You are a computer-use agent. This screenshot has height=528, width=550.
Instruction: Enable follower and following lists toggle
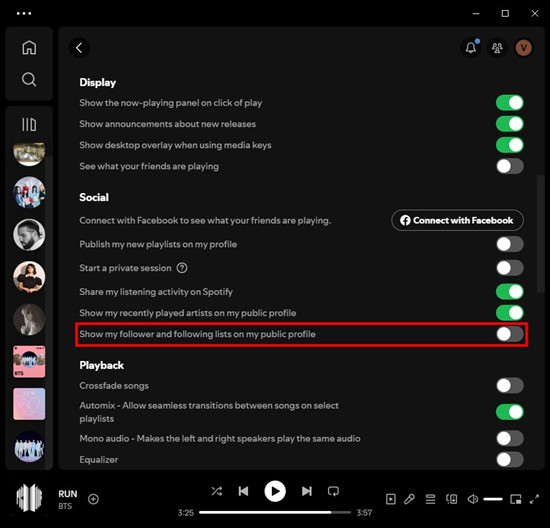510,334
